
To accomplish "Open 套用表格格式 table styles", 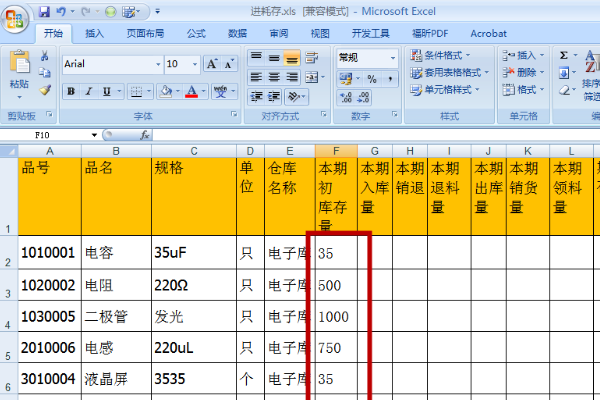I will coord(449,72).
